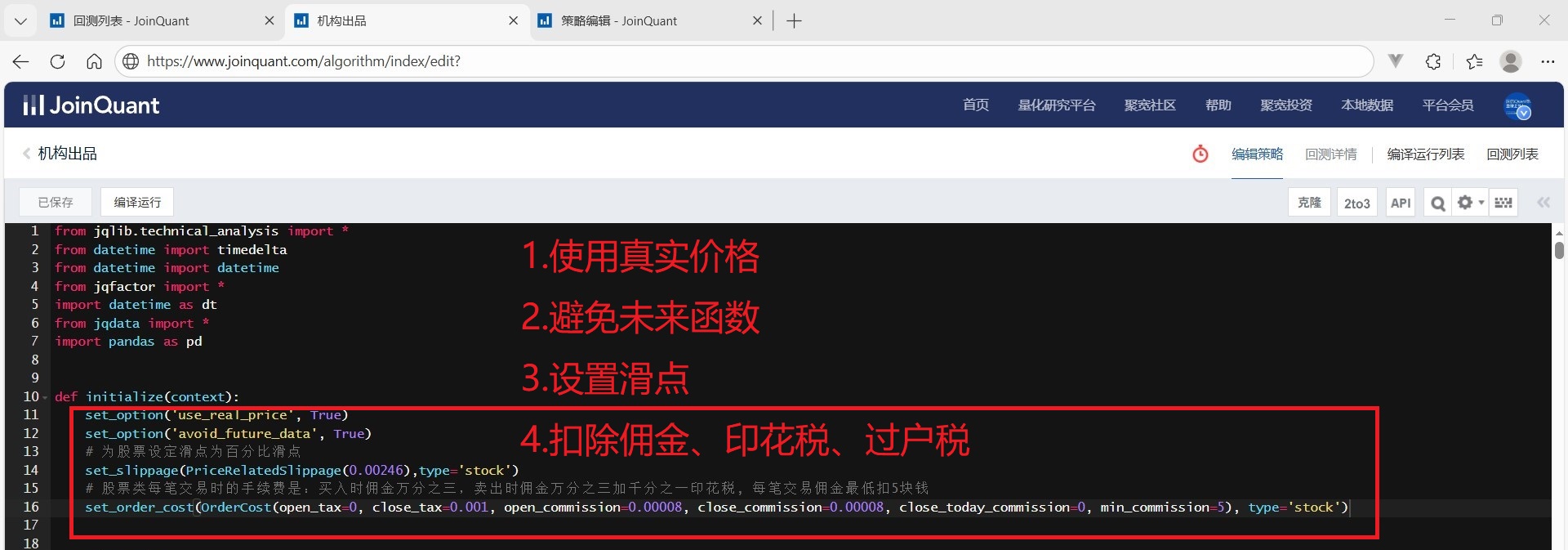Open browser settings and more menu

(x=1548, y=61)
